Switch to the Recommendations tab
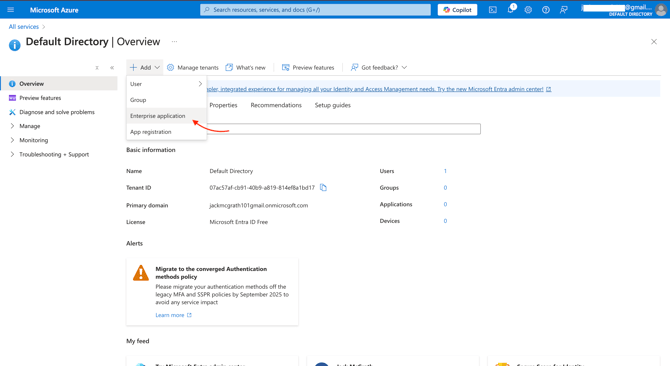Screen dimensions: 670x366 [x=276, y=105]
